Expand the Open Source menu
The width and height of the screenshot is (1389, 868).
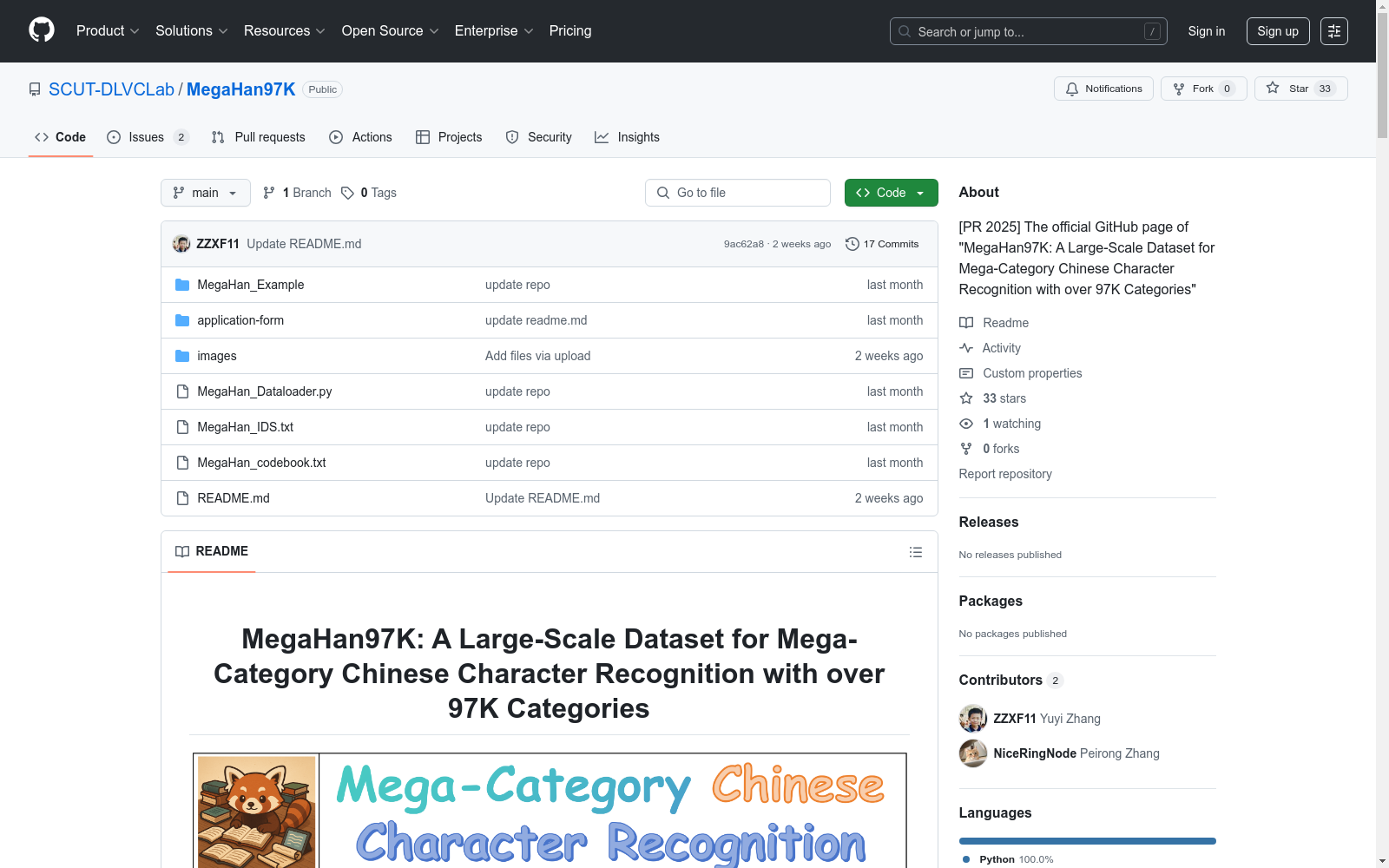tap(391, 31)
